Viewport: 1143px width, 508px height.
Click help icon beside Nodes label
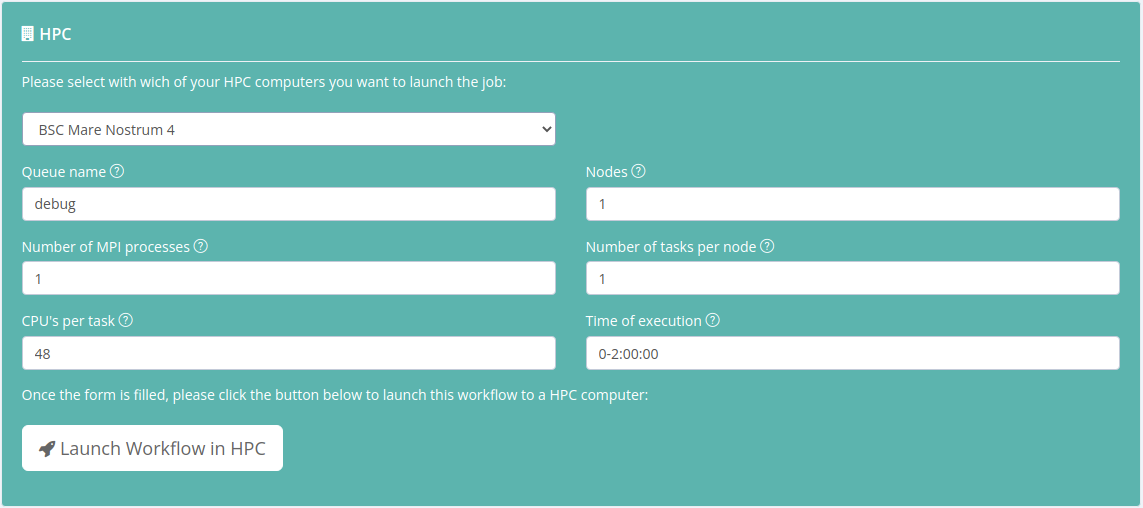pos(639,171)
